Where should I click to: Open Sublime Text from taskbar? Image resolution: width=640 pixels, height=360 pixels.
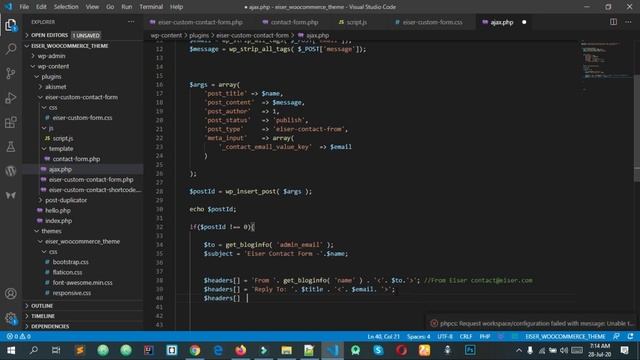(80, 350)
